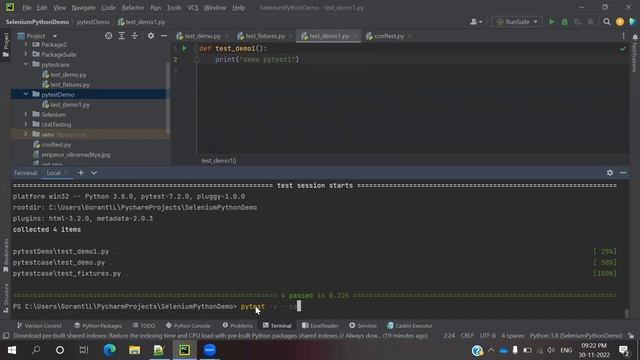Open the Refactor menu
The image size is (640, 360).
coord(133,8)
